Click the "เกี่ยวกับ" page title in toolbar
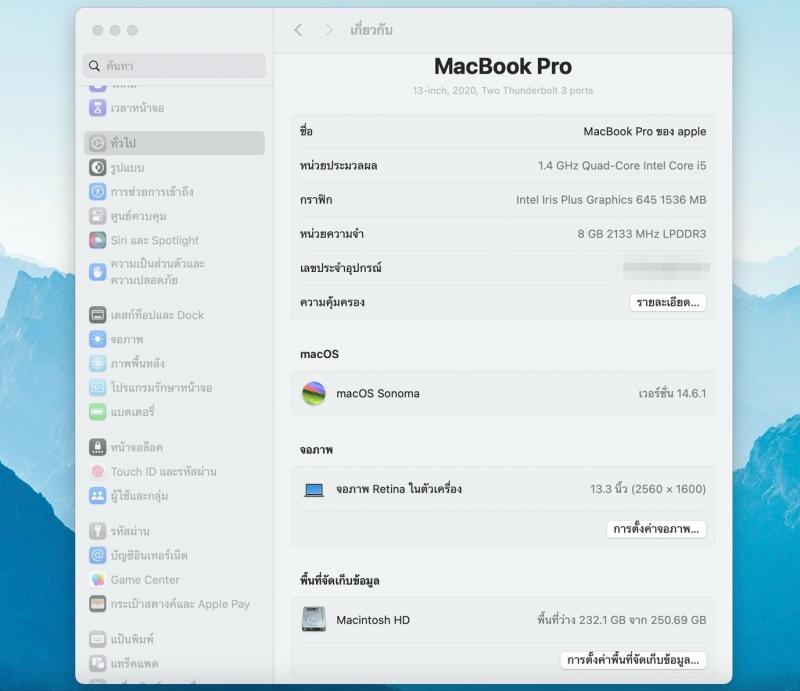The image size is (800, 691). click(371, 30)
